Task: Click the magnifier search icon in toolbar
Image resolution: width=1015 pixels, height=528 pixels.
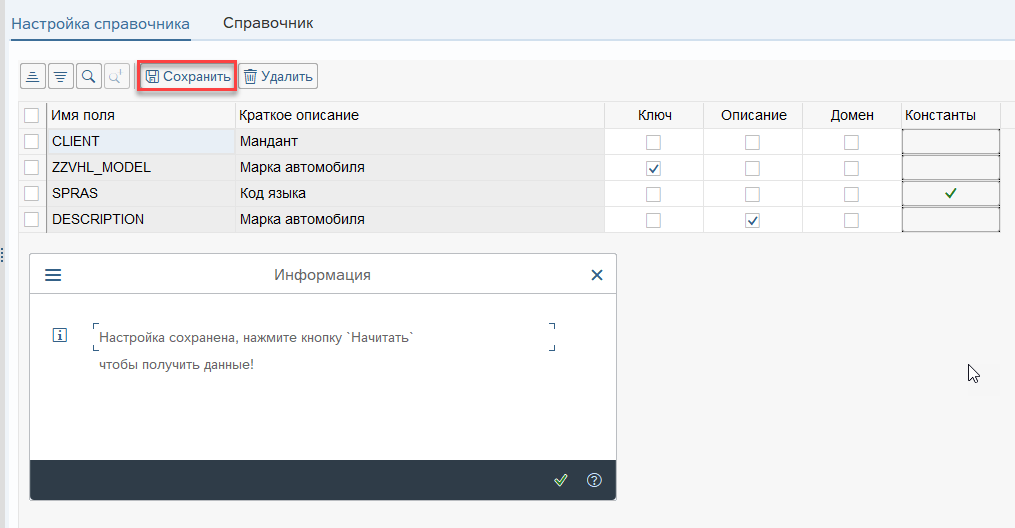Action: pos(89,76)
